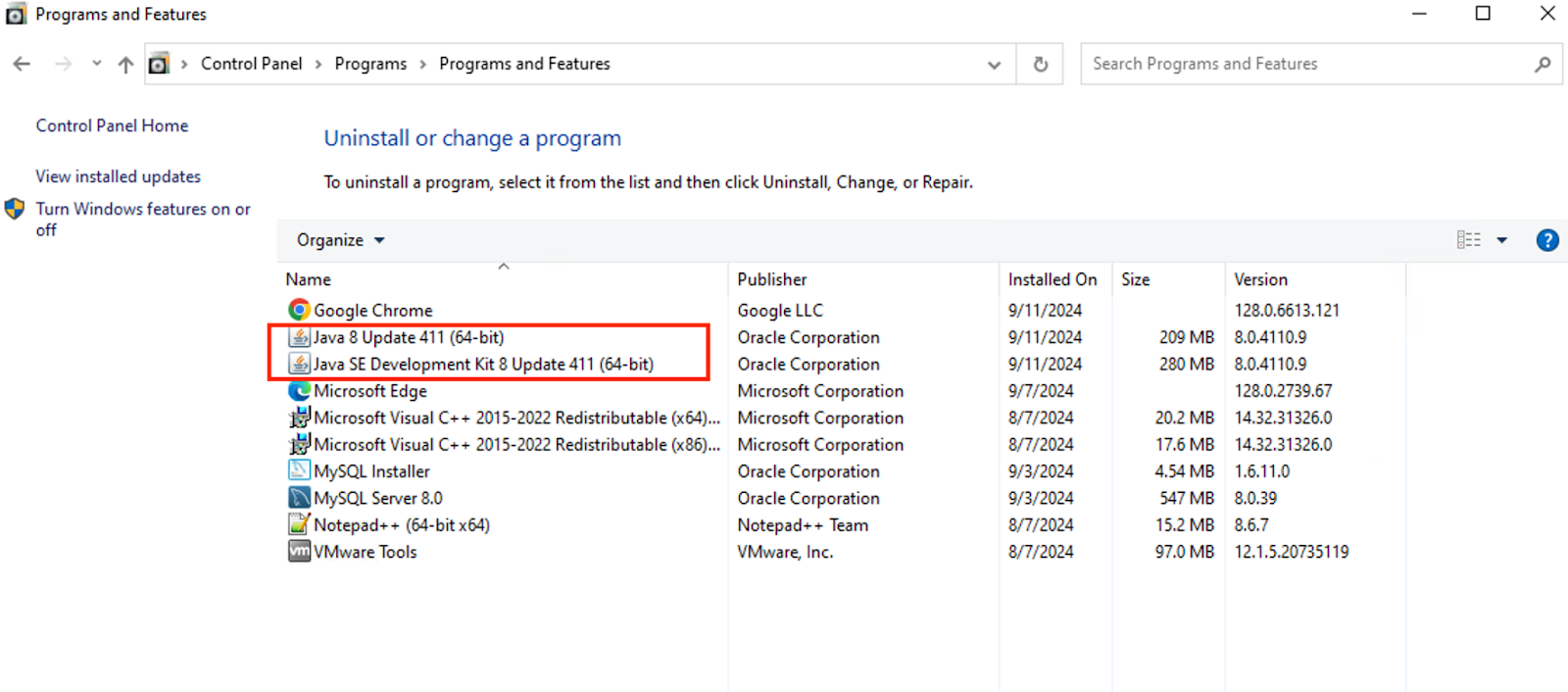The image size is (1568, 692).
Task: Select Java SE Development Kit 8 Update 411
Action: point(483,364)
